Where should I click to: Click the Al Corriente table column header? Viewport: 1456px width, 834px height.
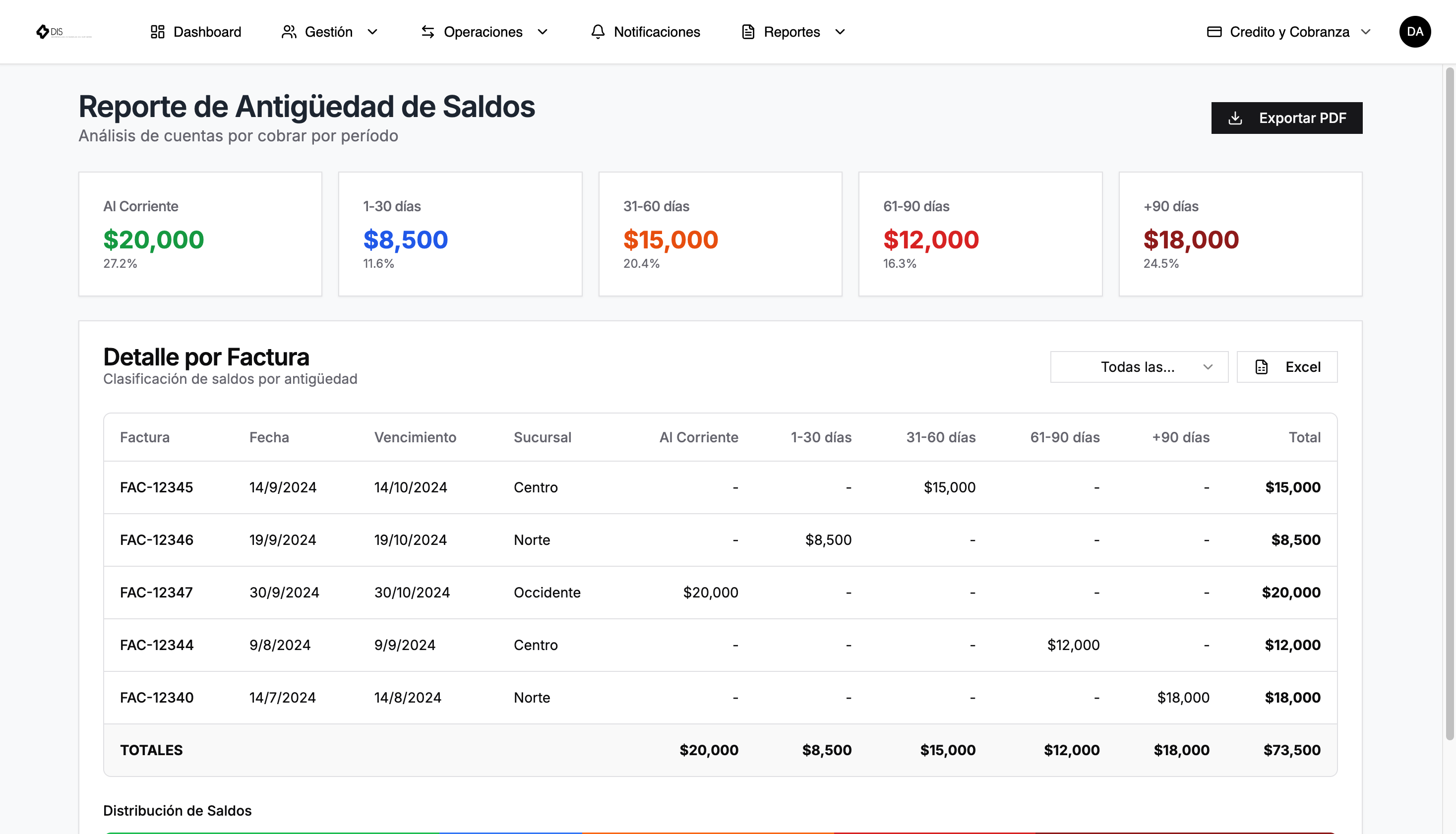point(699,437)
